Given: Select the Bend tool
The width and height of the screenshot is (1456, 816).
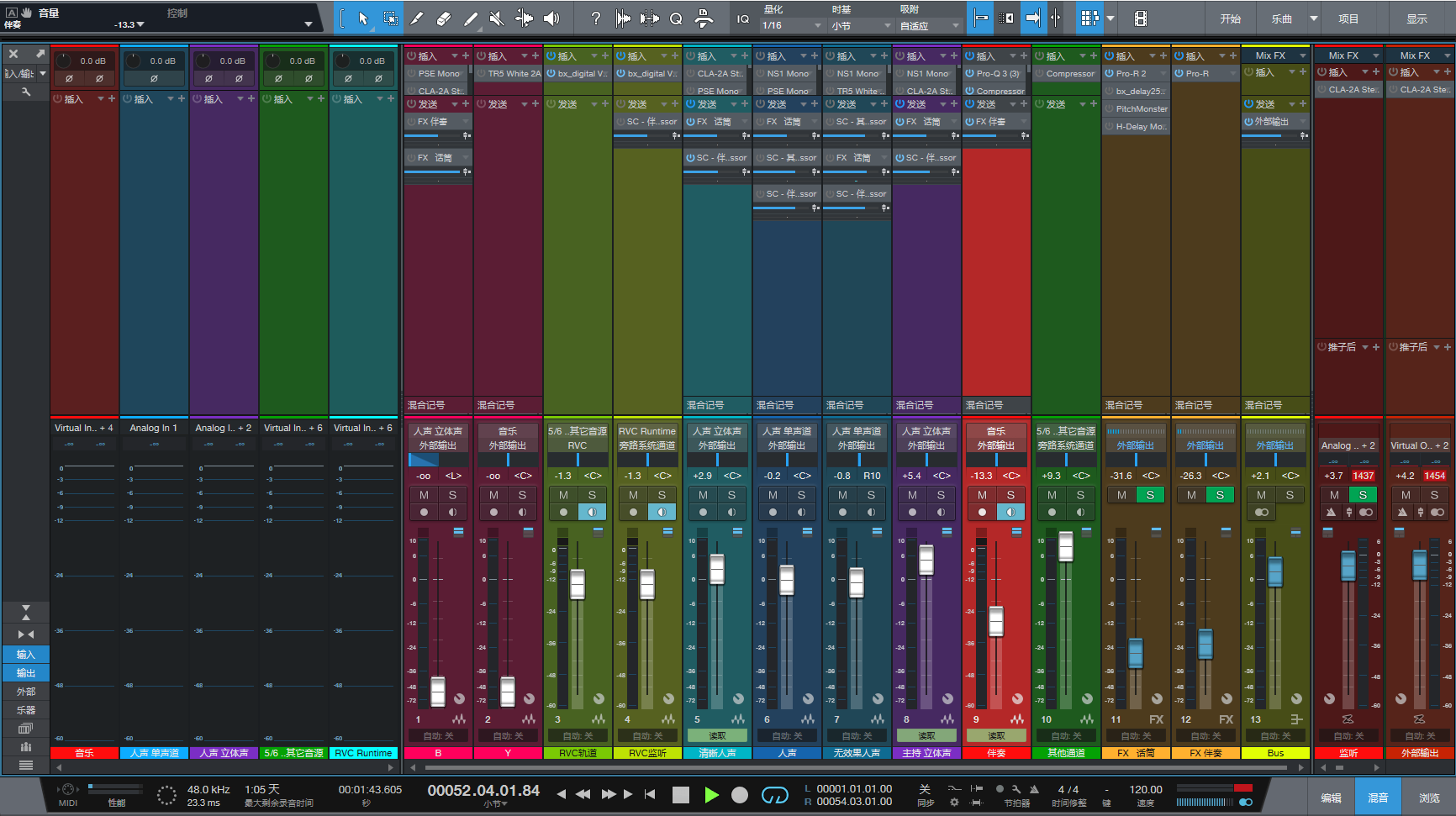Looking at the screenshot, I should (524, 18).
